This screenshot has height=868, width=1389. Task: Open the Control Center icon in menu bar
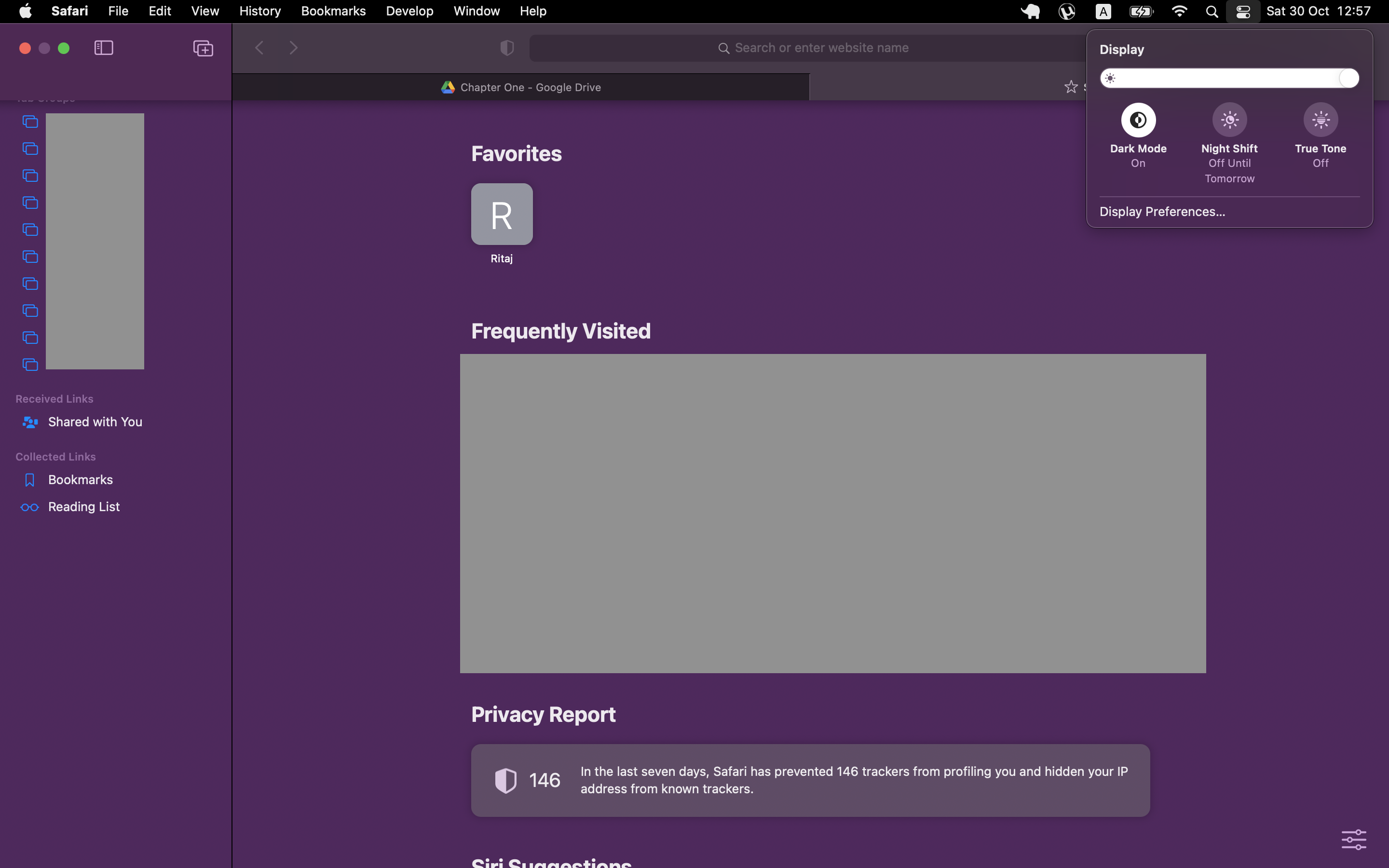(x=1243, y=12)
